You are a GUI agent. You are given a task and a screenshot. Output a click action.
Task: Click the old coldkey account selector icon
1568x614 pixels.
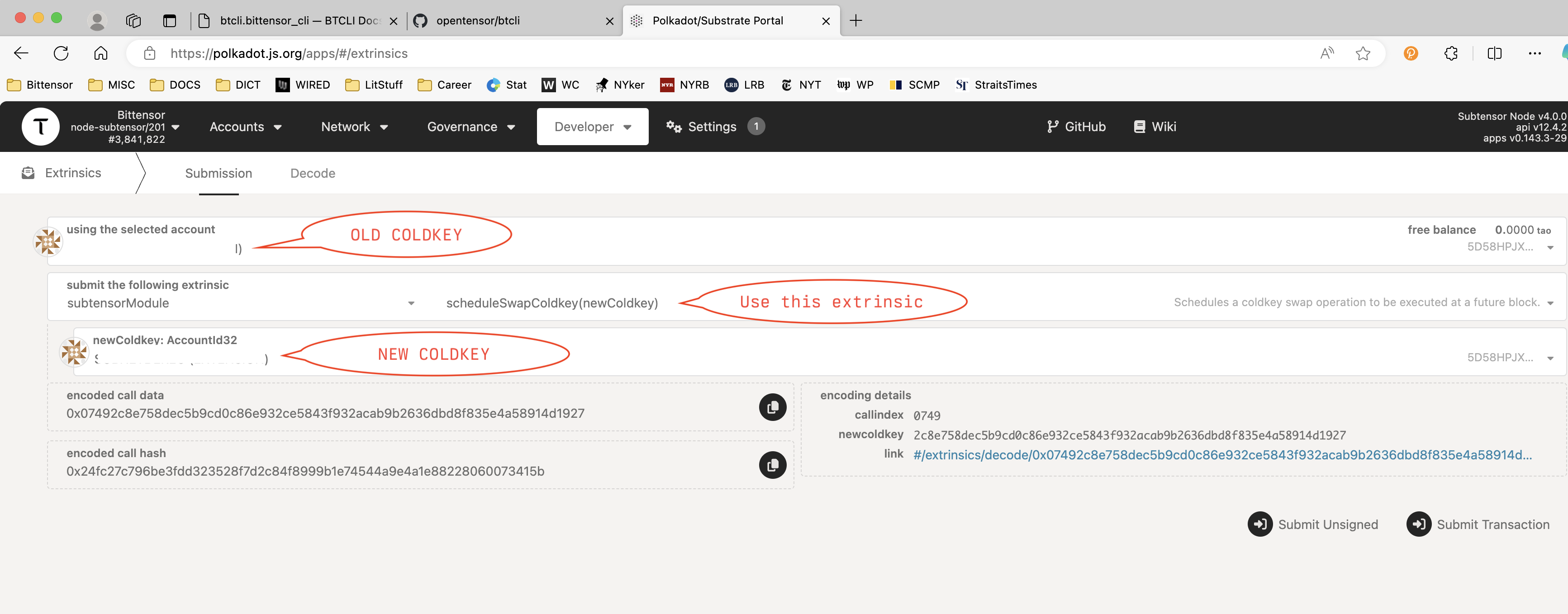tap(45, 240)
